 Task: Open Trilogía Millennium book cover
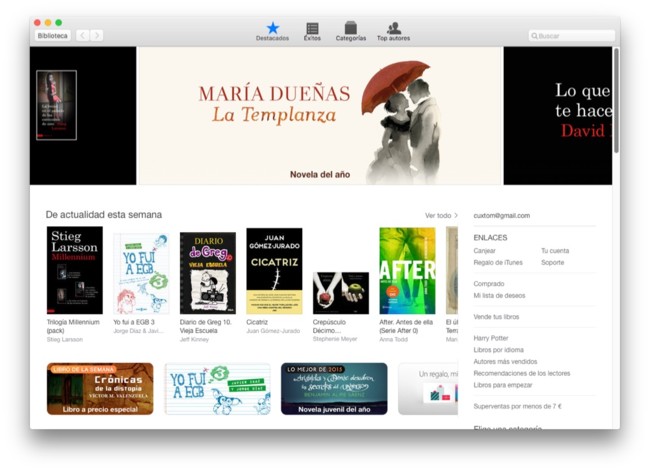(x=75, y=270)
